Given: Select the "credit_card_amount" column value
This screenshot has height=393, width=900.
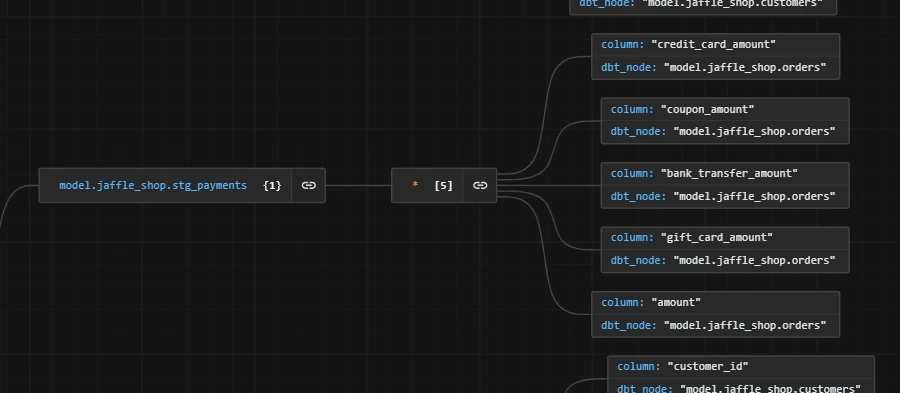Looking at the screenshot, I should tap(713, 44).
